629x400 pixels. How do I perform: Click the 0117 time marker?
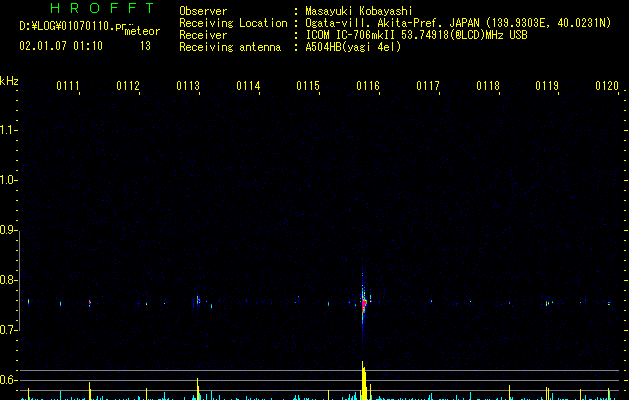428,86
